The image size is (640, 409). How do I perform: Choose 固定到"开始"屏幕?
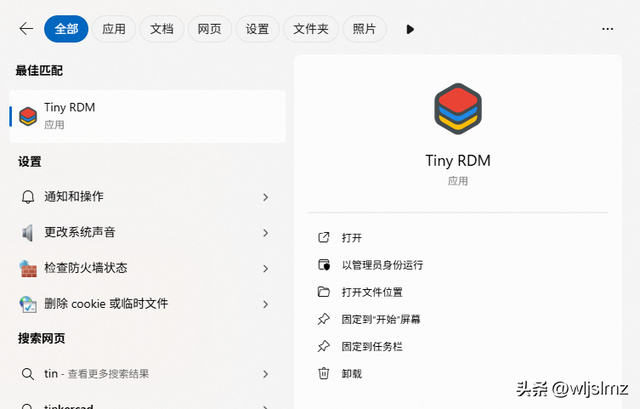(x=381, y=319)
